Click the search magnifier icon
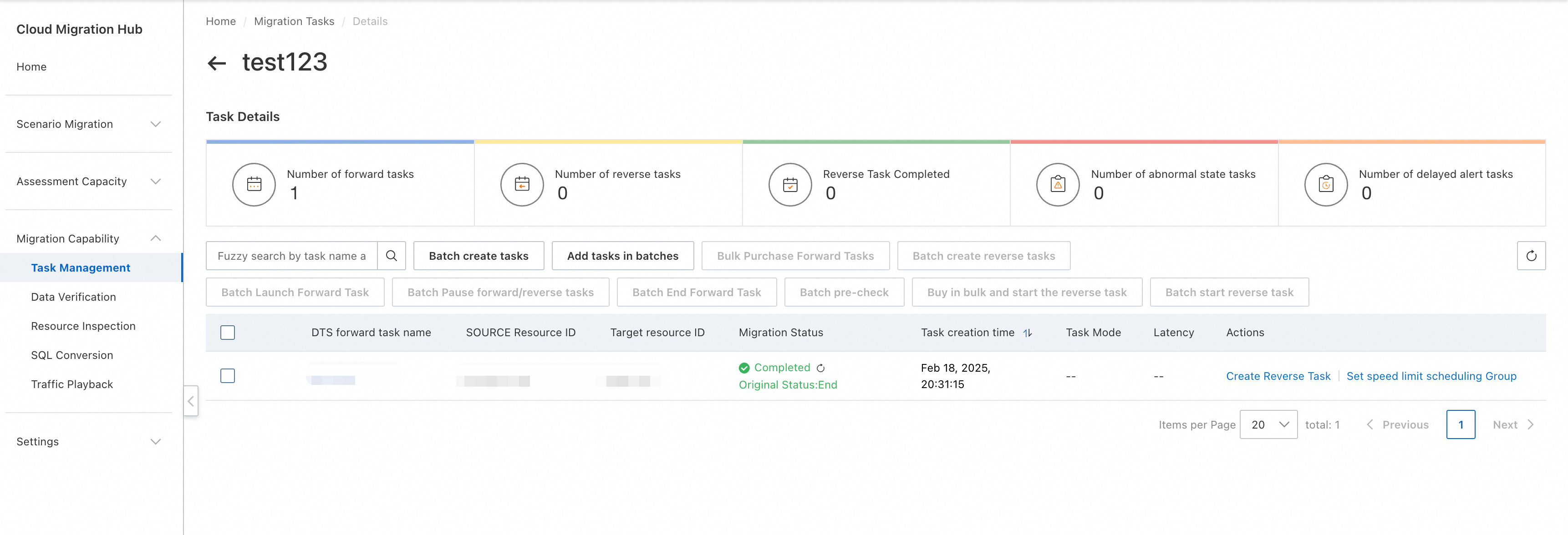Screen dimensions: 1568x535 click(392, 256)
